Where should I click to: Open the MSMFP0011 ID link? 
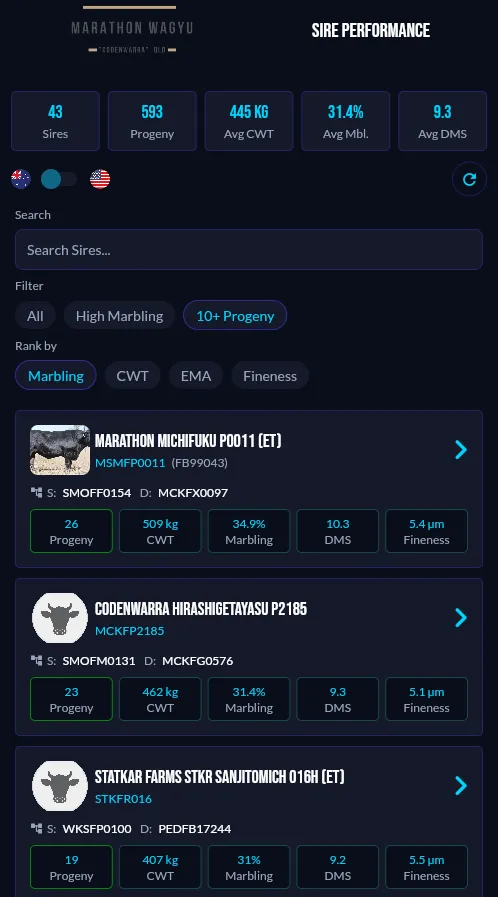130,463
